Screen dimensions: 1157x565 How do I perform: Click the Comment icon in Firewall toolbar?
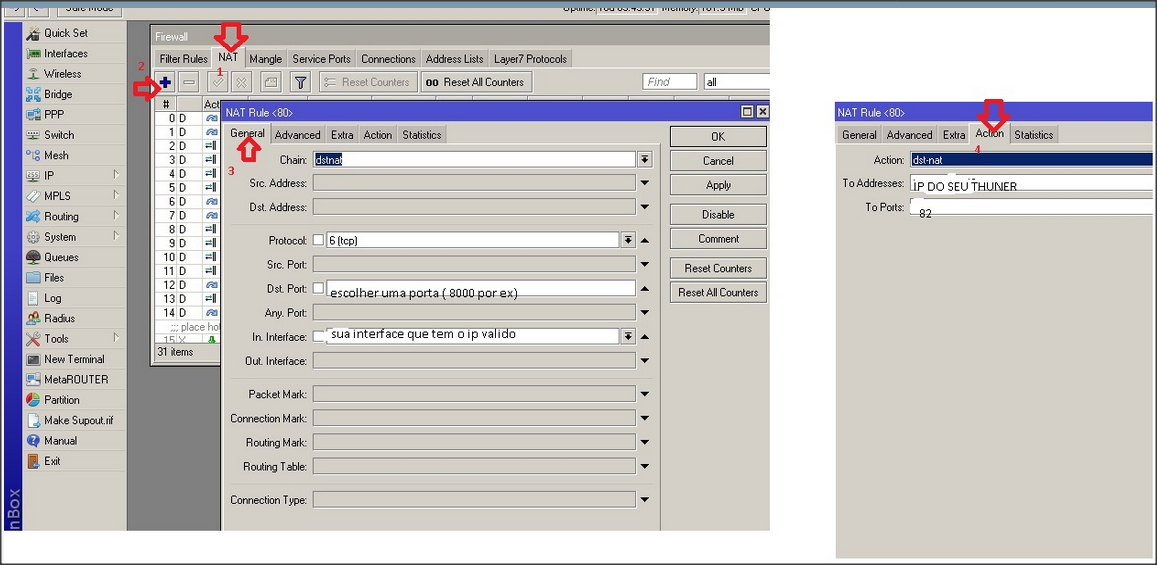point(270,82)
